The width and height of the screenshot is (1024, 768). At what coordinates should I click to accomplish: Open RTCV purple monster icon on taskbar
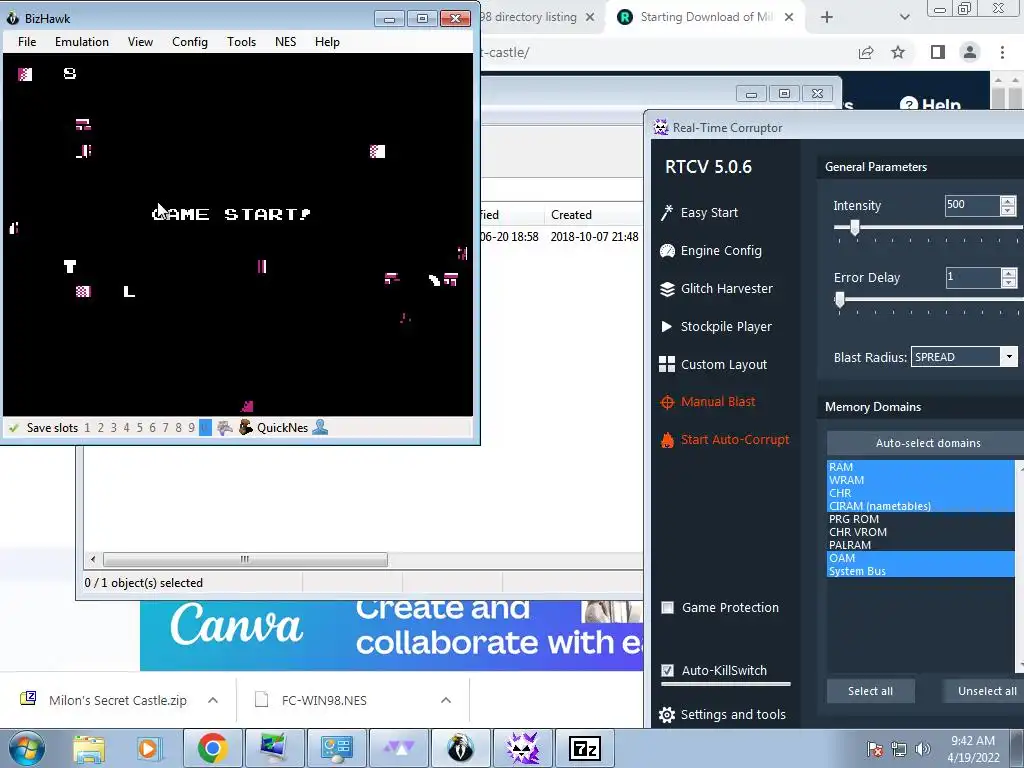coord(522,748)
